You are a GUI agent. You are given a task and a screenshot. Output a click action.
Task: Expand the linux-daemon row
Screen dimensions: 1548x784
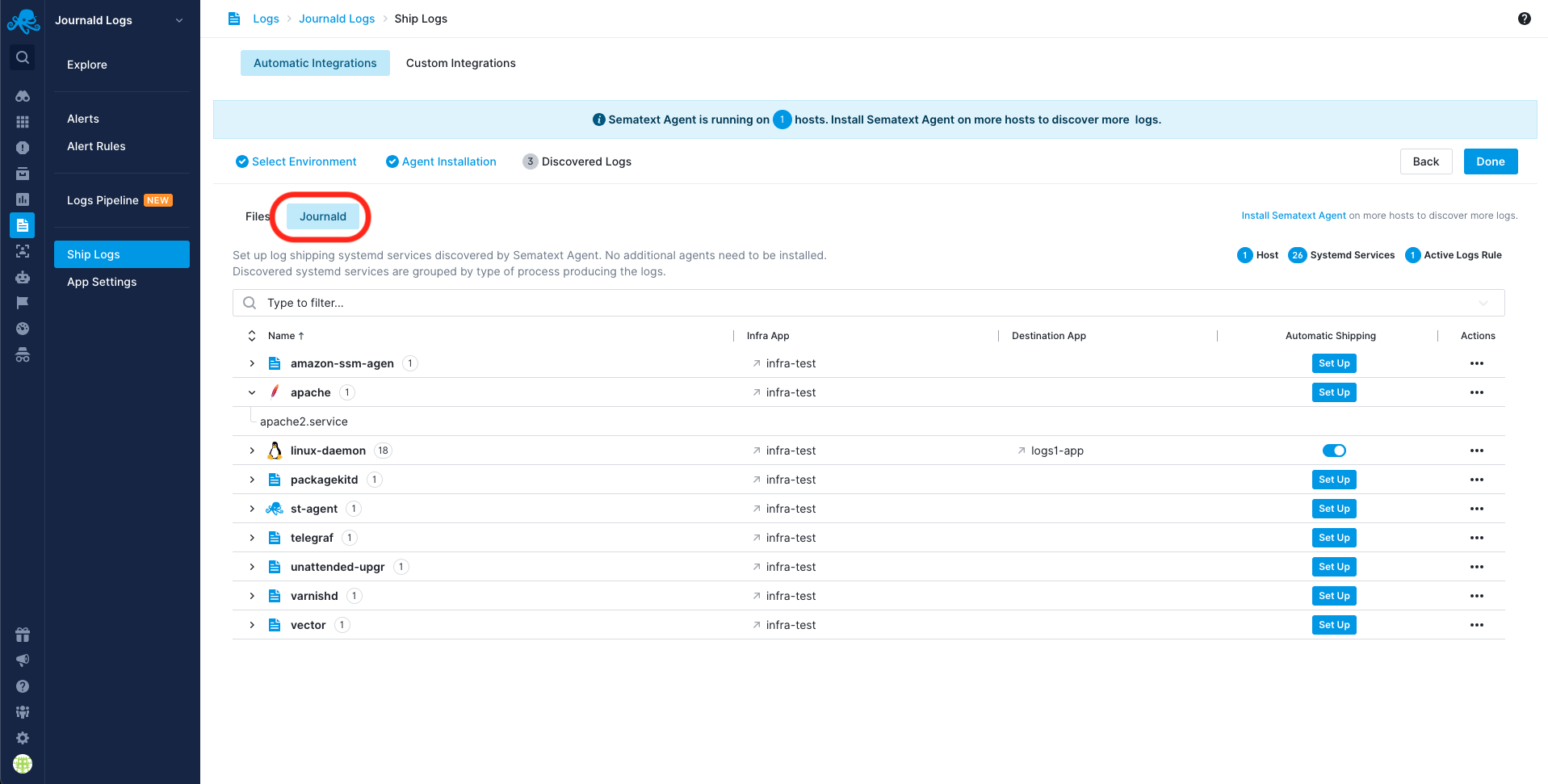252,451
